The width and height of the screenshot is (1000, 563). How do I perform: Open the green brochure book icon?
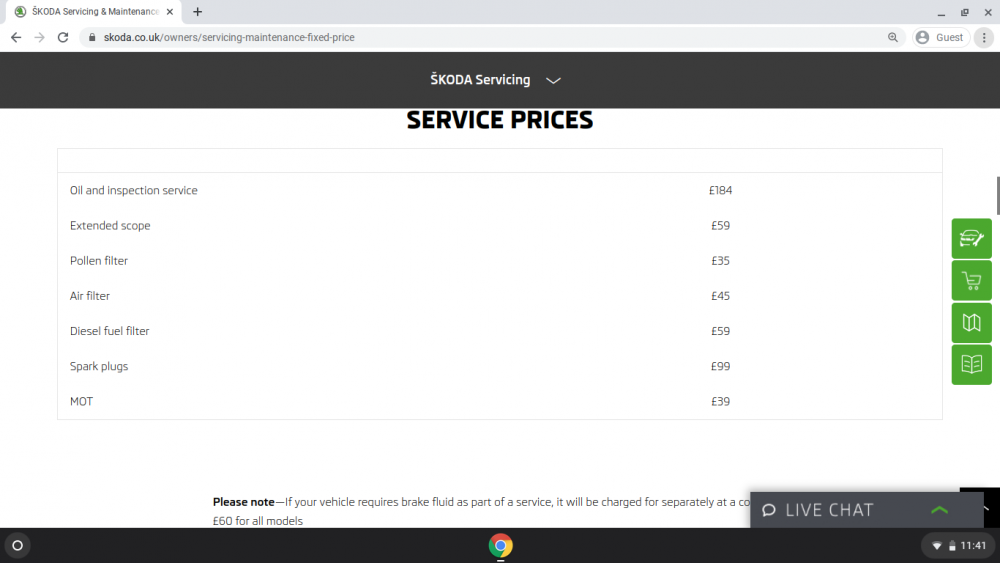(x=971, y=365)
